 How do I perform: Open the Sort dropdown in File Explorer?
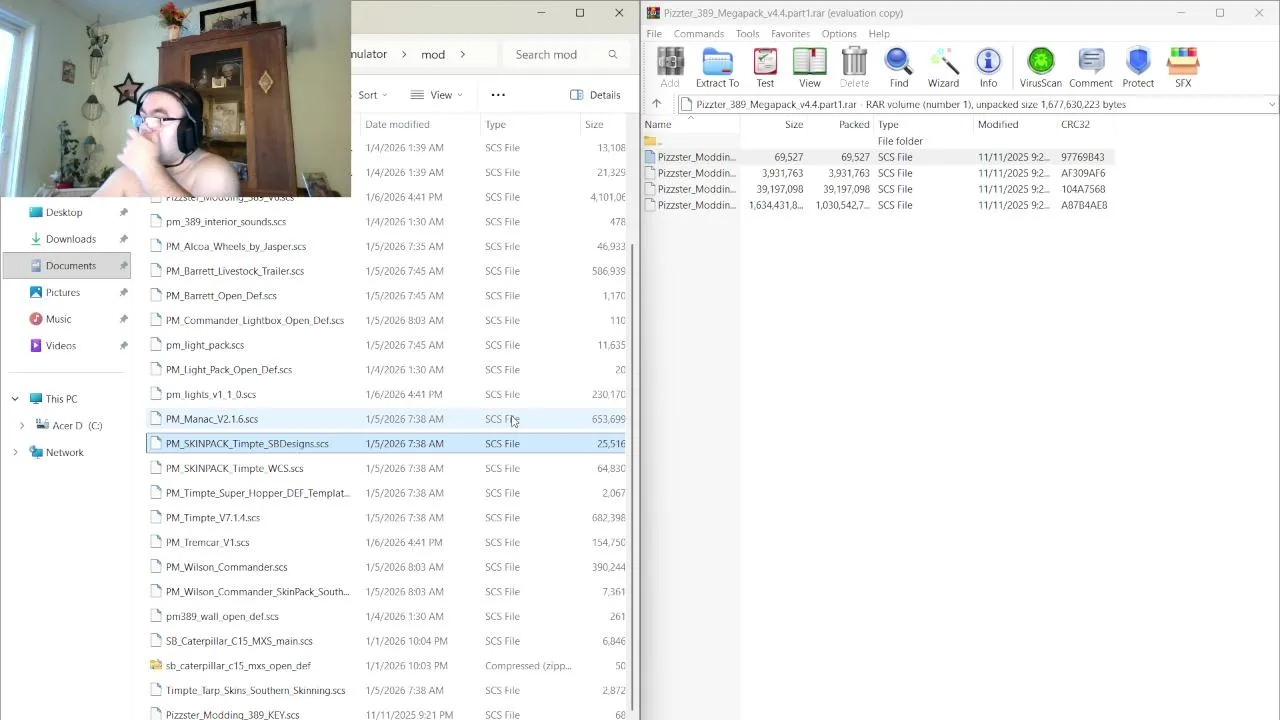coord(373,95)
